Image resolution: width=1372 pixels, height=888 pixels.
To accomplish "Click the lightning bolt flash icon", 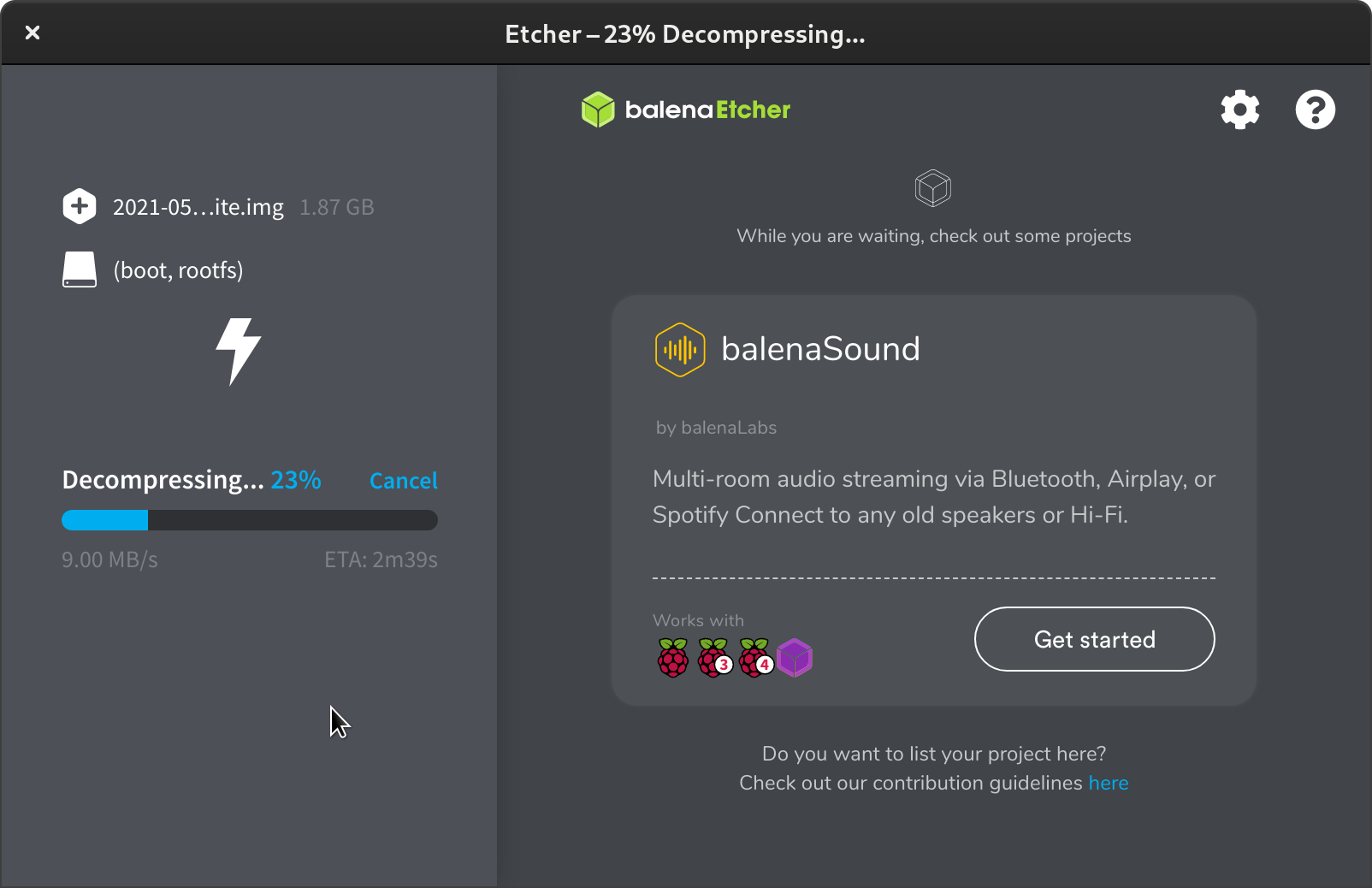I will point(238,352).
